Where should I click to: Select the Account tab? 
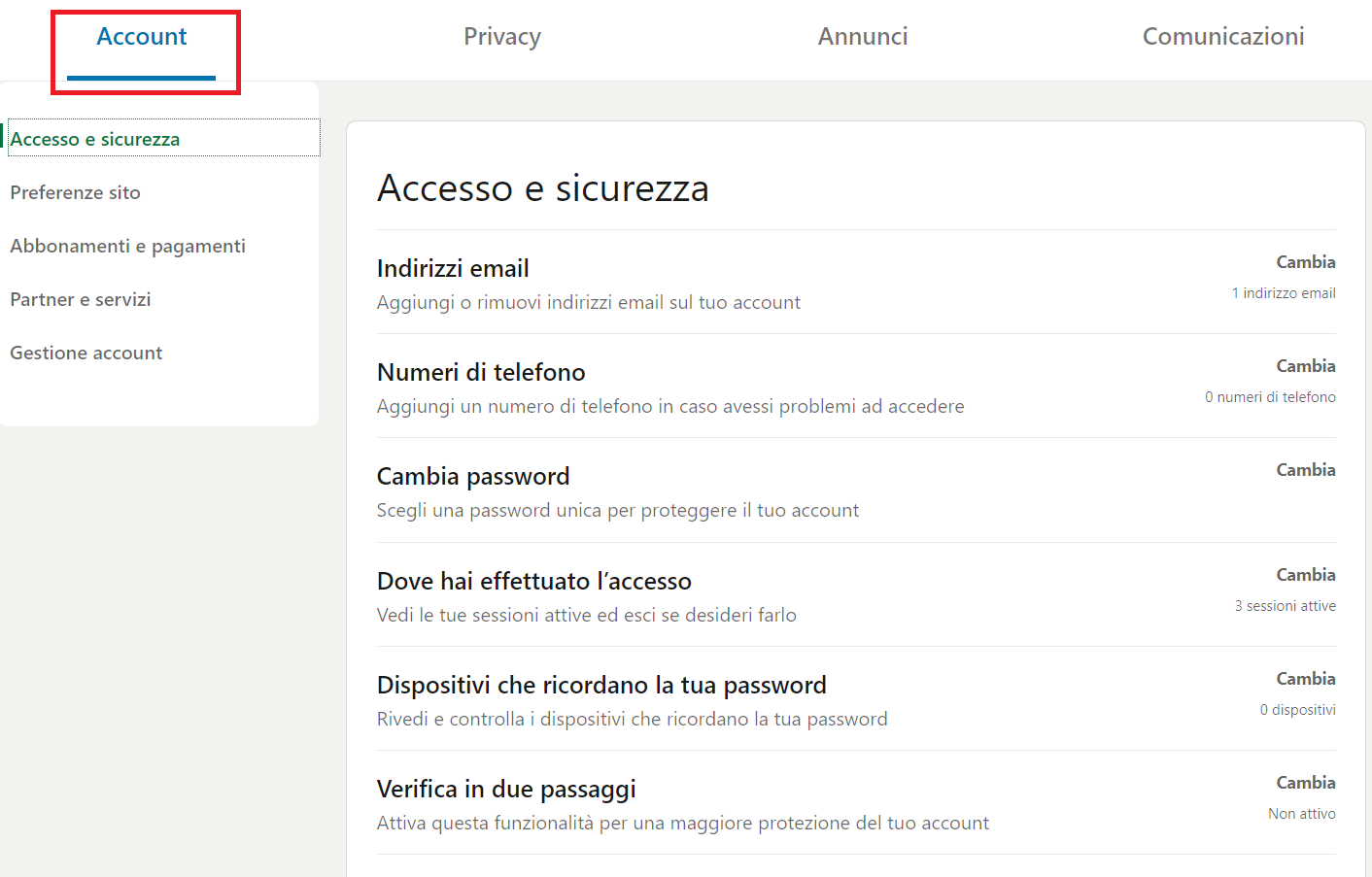pos(142,37)
